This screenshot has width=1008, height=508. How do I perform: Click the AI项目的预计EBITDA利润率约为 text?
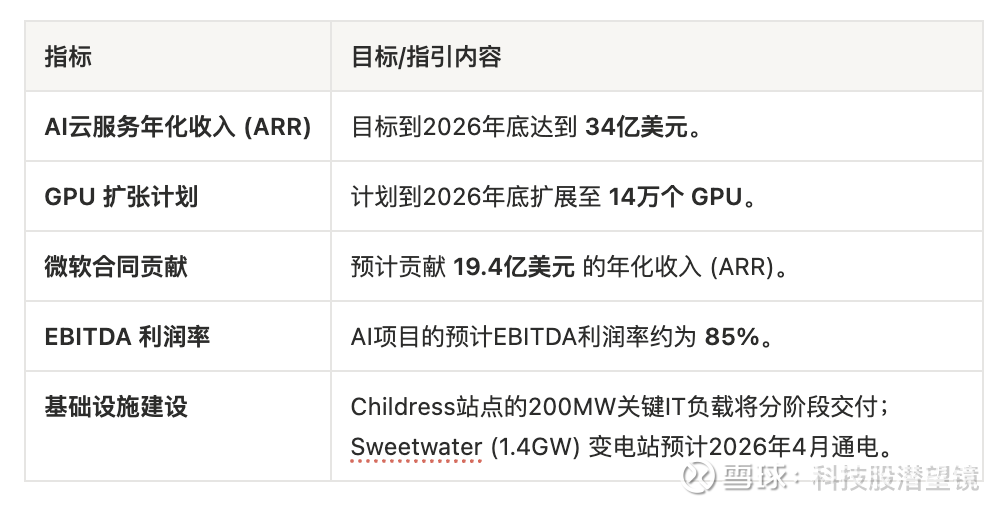point(523,337)
